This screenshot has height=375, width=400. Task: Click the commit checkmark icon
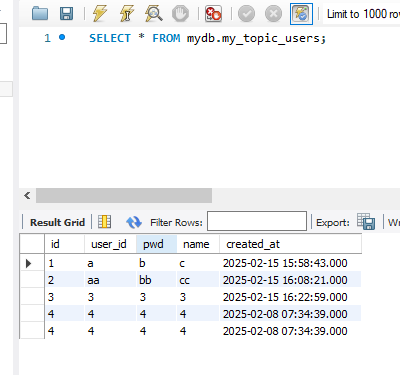point(247,14)
